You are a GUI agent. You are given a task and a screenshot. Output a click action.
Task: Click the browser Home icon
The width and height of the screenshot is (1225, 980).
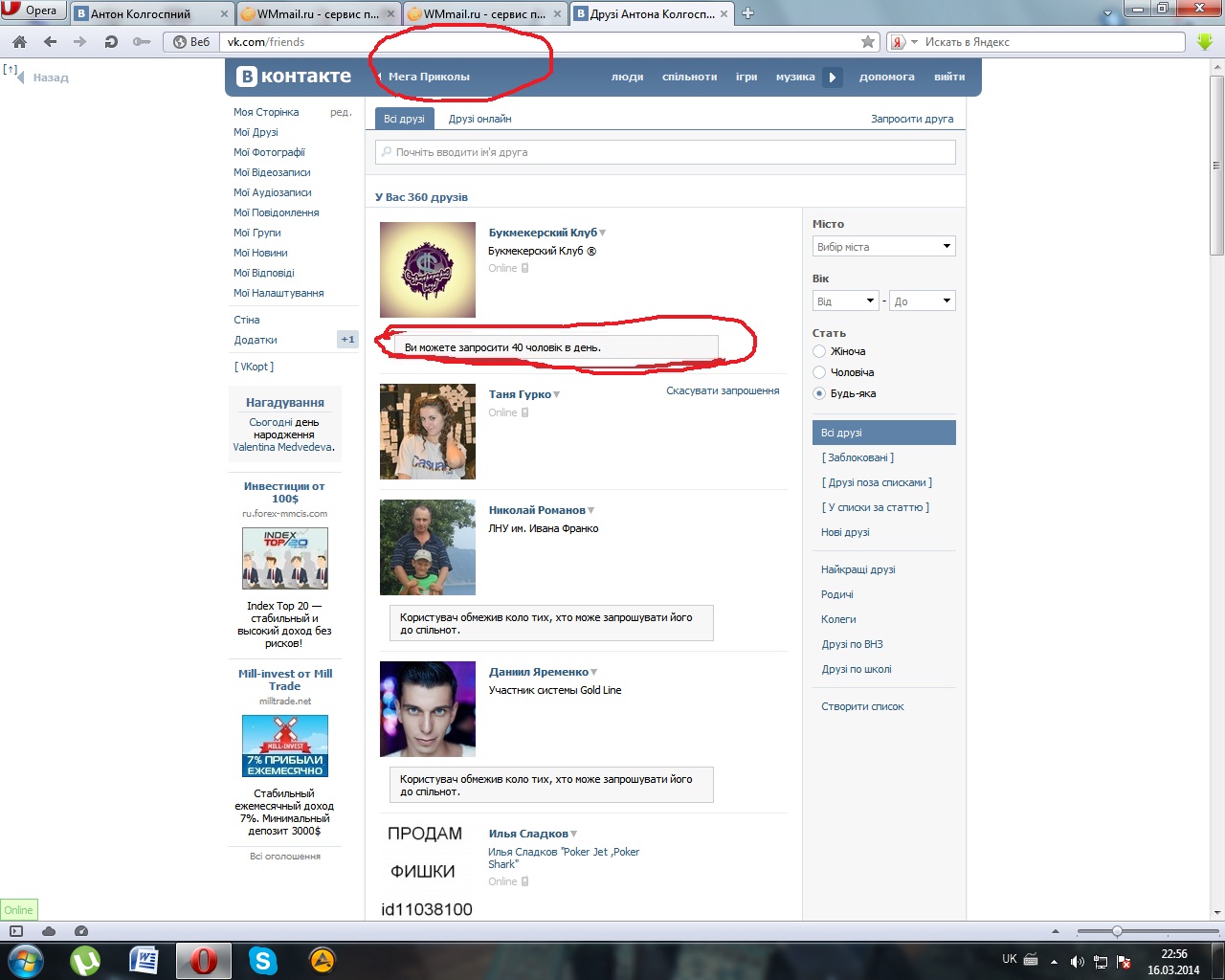19,42
